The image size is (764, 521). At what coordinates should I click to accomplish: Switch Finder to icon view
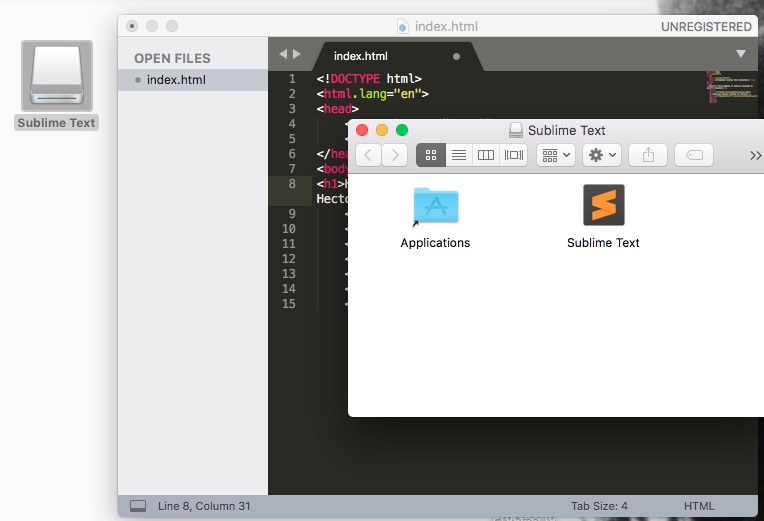pyautogui.click(x=431, y=155)
